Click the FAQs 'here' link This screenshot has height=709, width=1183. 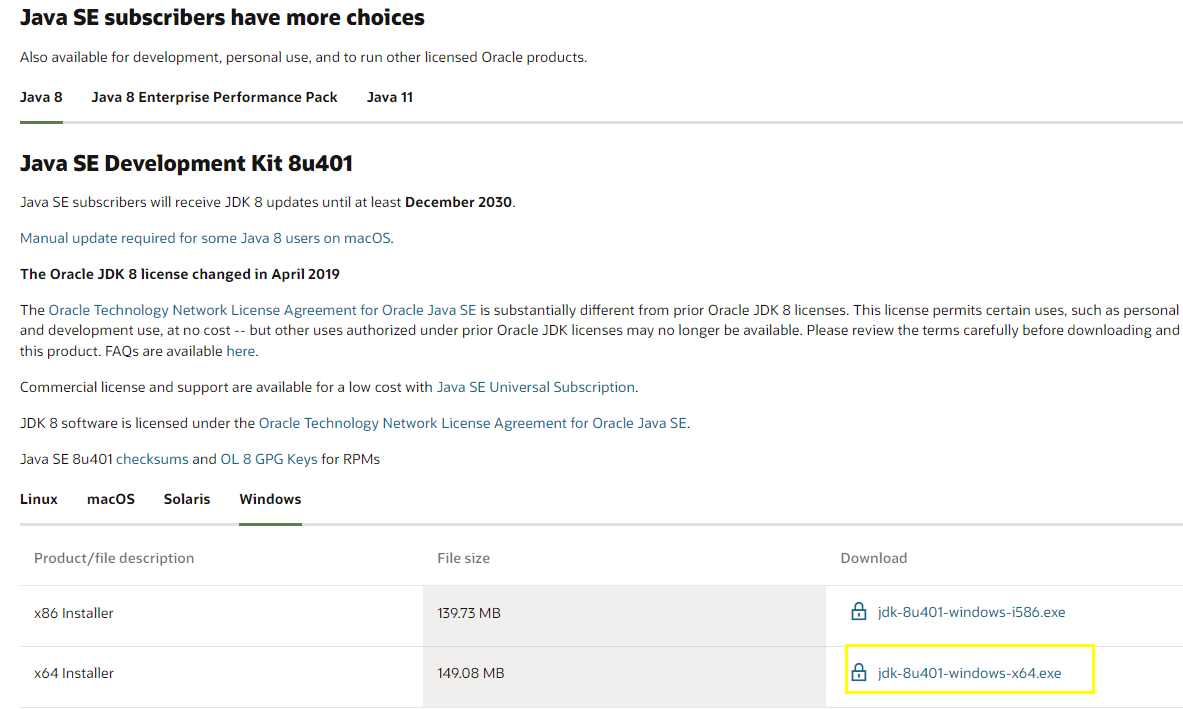240,351
